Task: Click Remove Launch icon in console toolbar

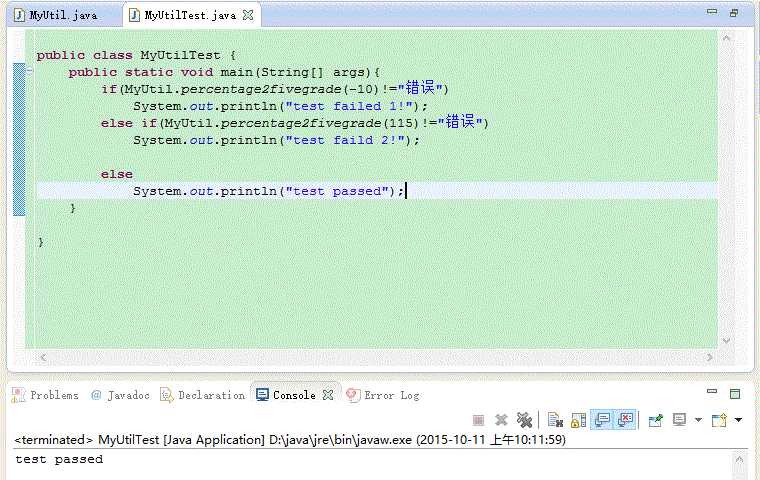Action: [501, 420]
